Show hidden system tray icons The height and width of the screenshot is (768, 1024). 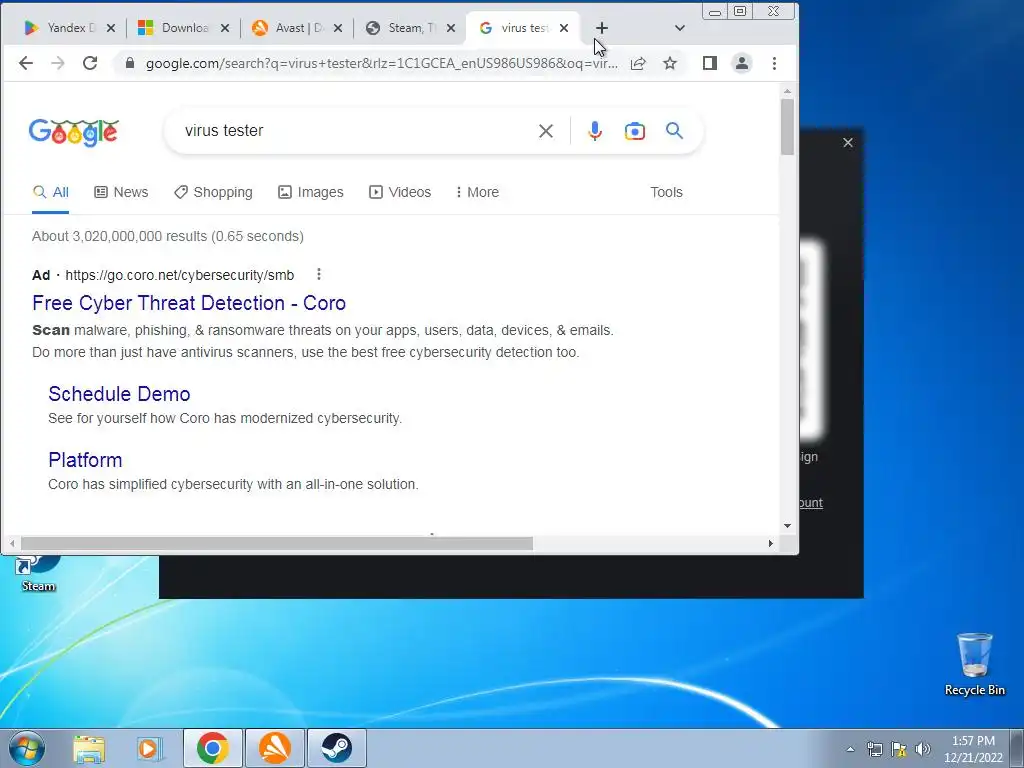pos(850,749)
